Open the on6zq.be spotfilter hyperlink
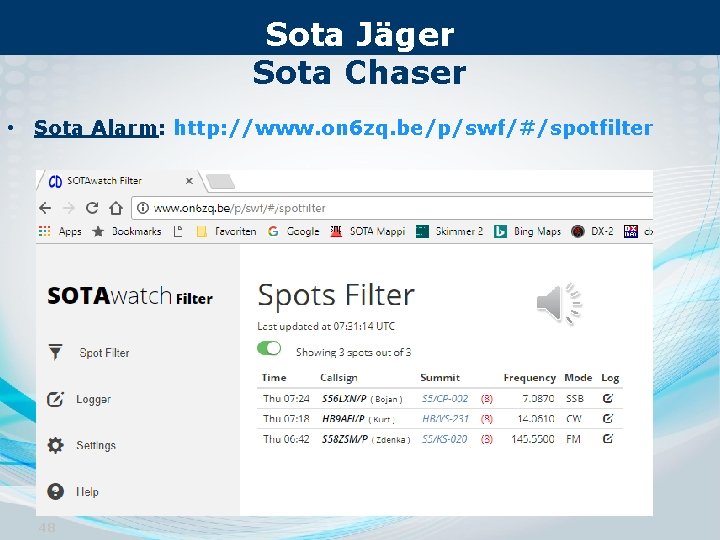720x540 pixels. [x=413, y=128]
